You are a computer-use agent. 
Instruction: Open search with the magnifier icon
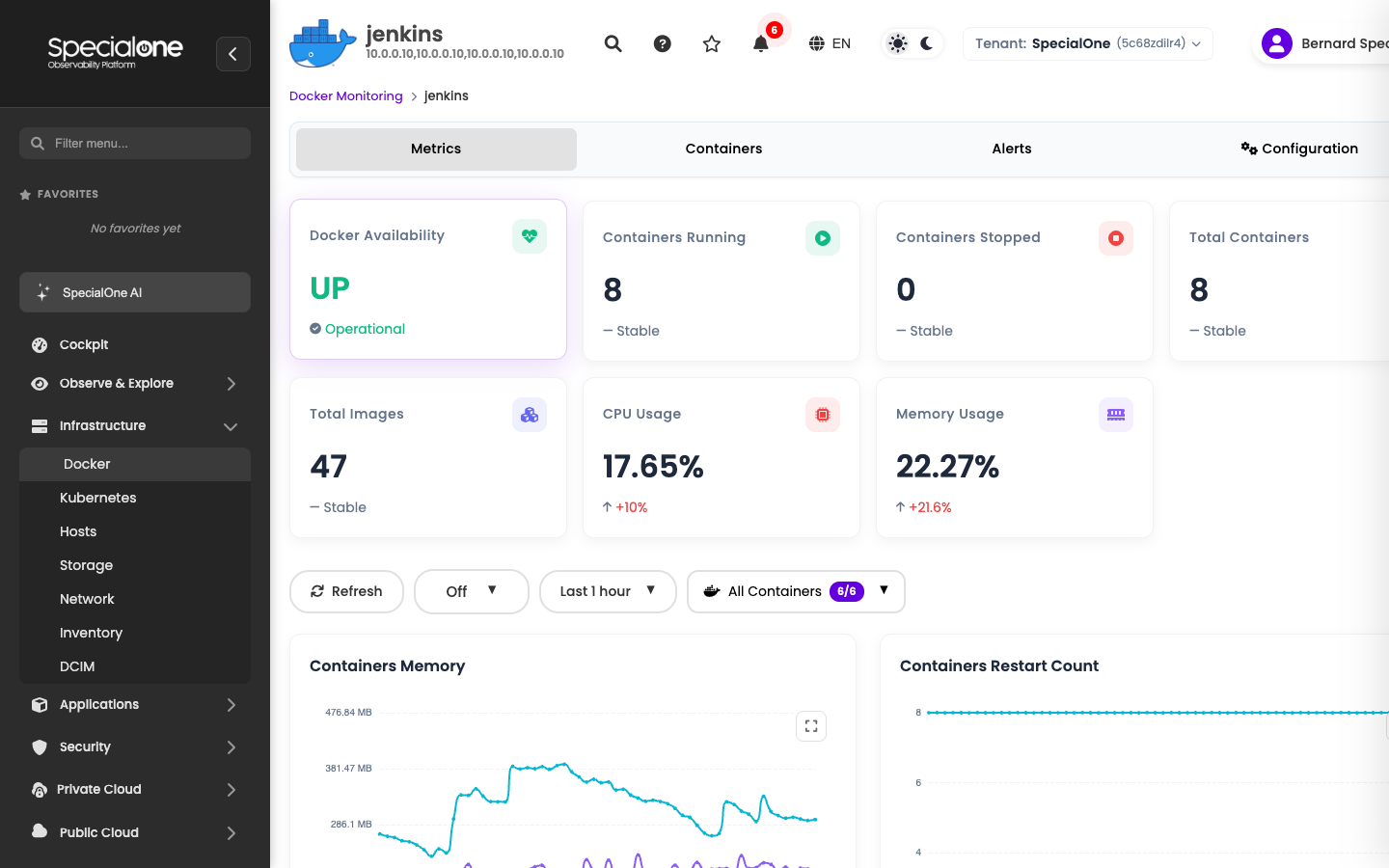click(x=613, y=43)
